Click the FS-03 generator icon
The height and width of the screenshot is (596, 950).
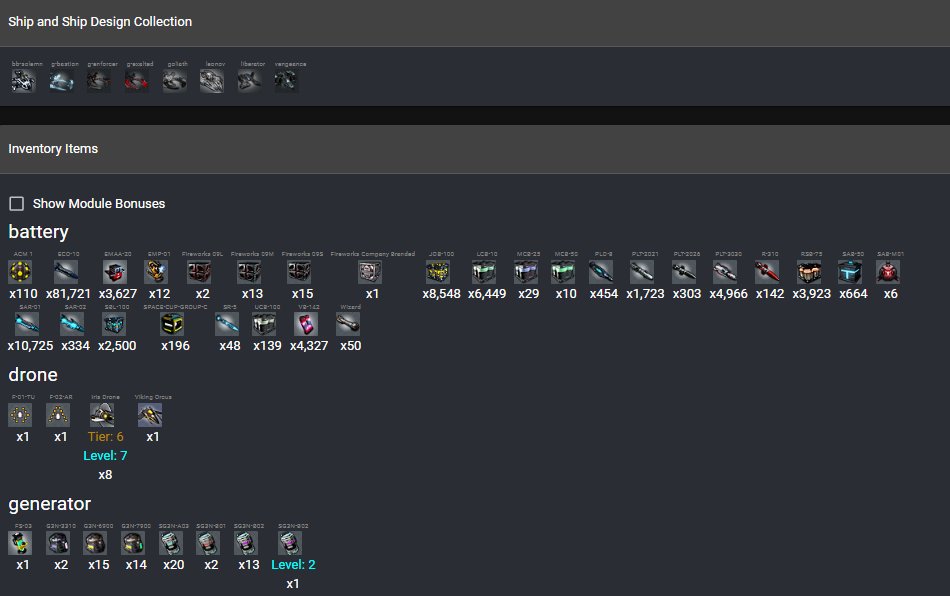tap(22, 542)
